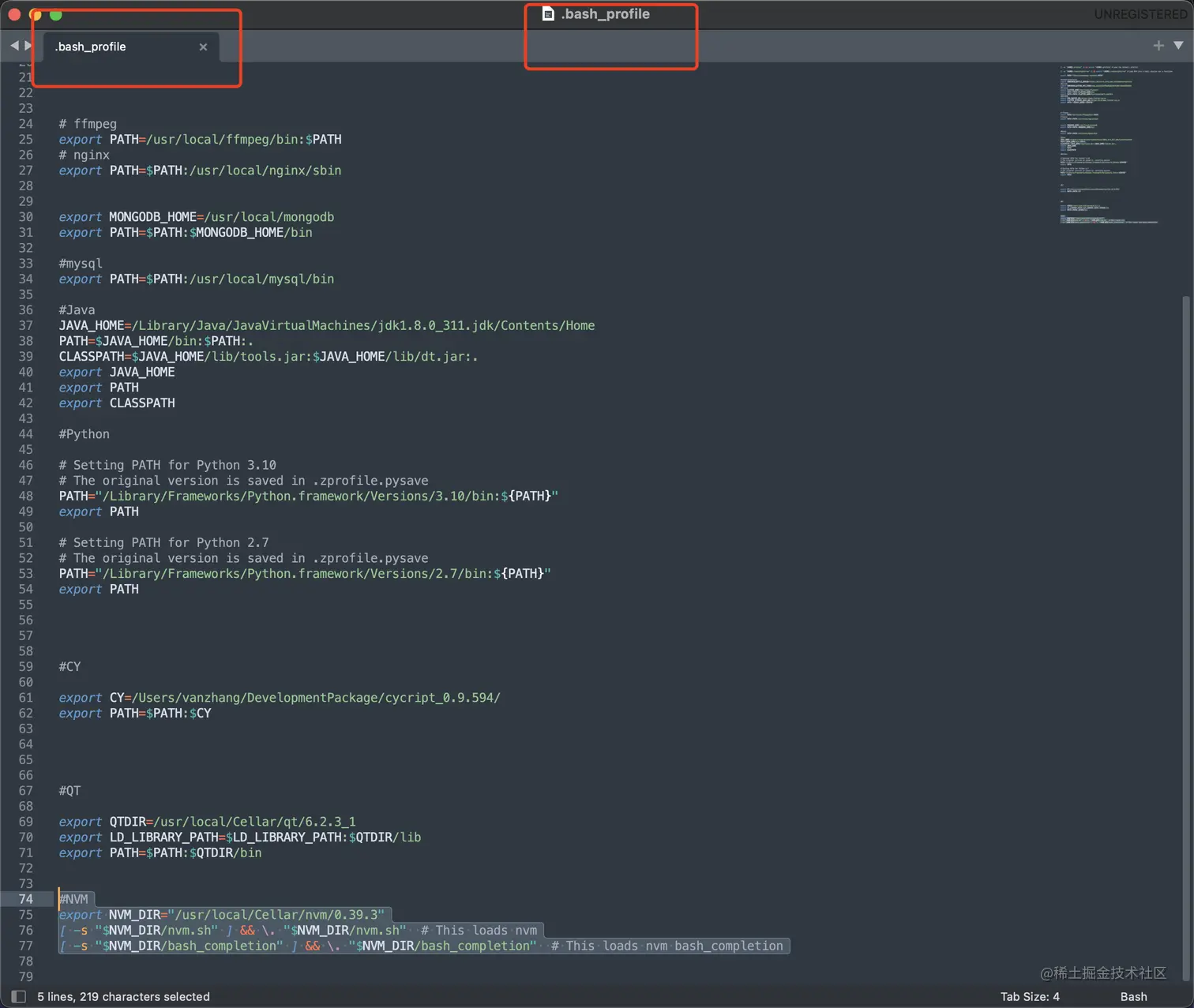
Task: Click the NVM_DIR export line
Action: click(x=222, y=915)
